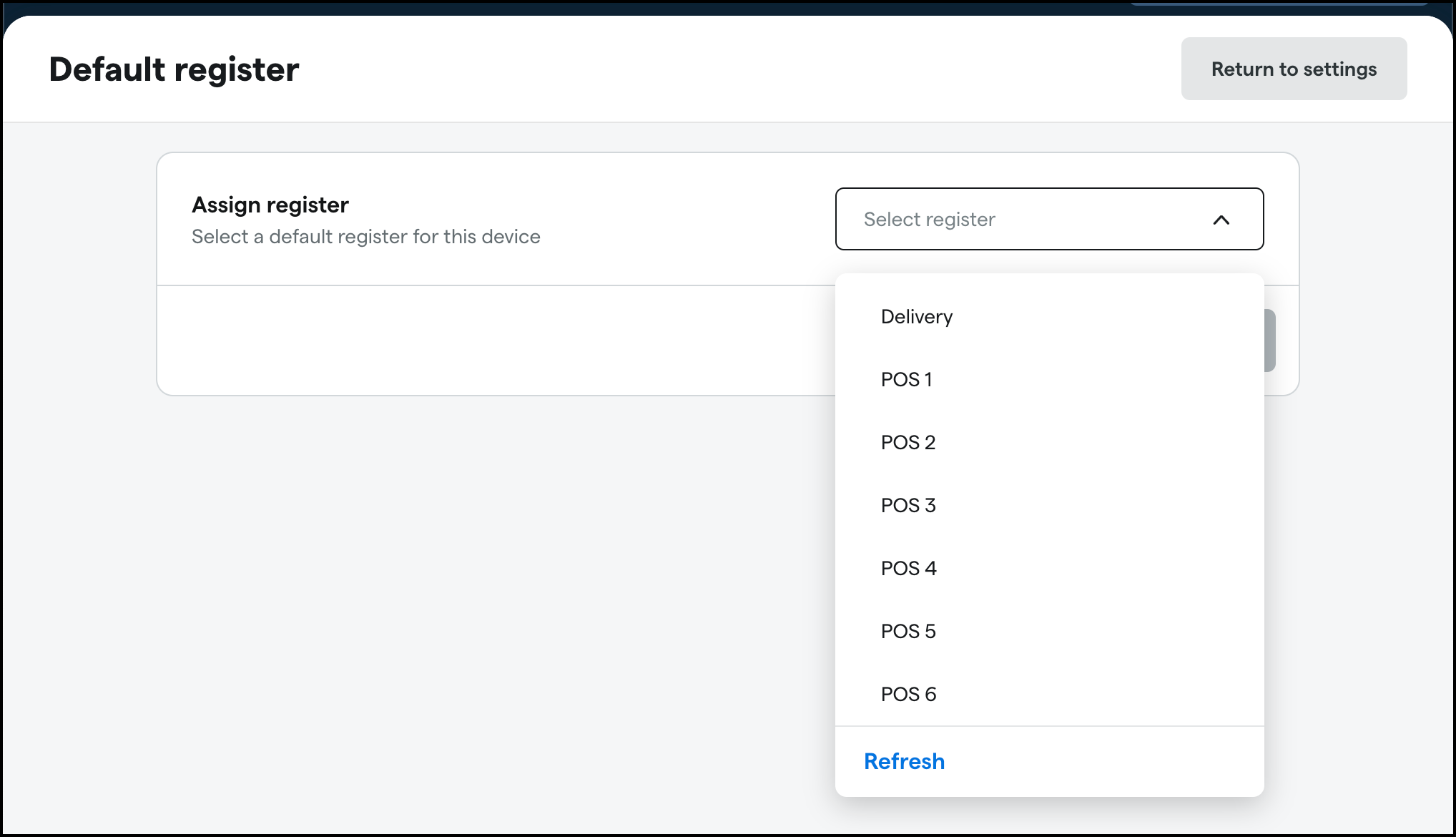Refresh the list of available registers

point(904,760)
